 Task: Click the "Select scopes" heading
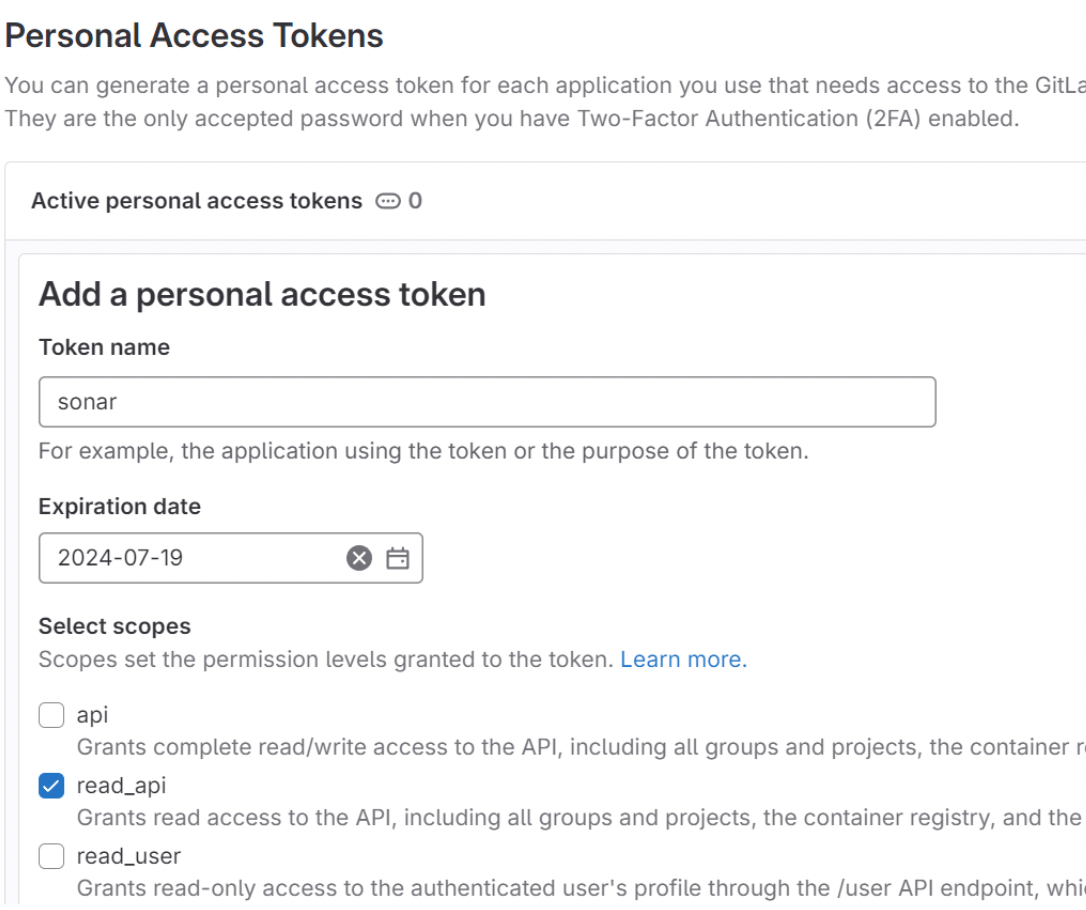[x=114, y=626]
